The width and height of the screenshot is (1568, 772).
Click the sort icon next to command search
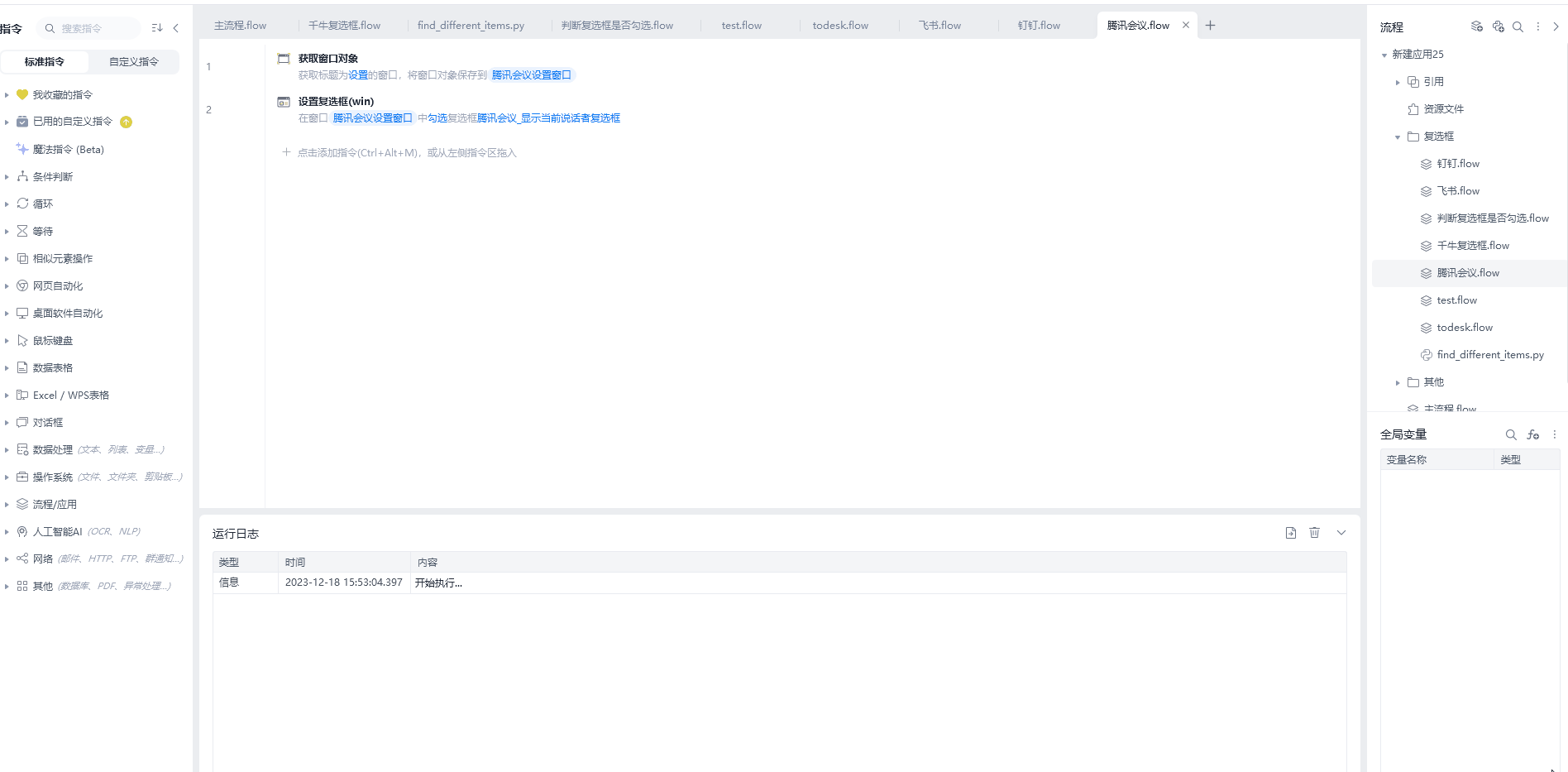(x=157, y=28)
